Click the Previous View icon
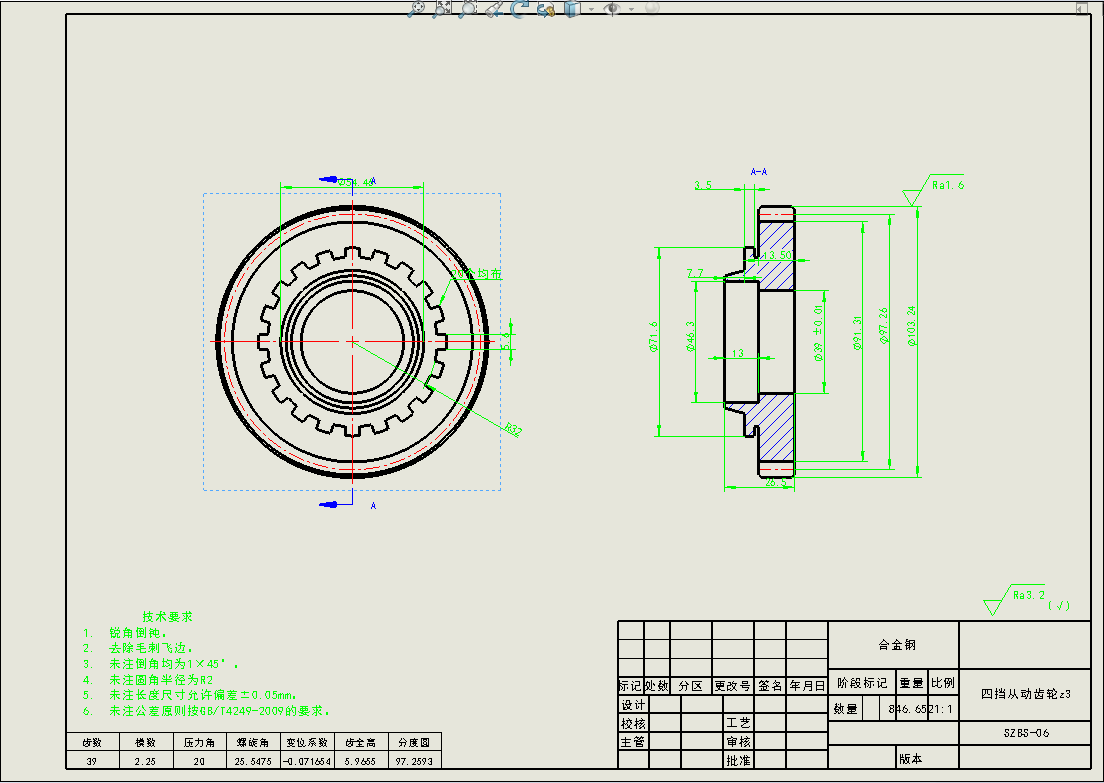1104x783 pixels. point(494,9)
